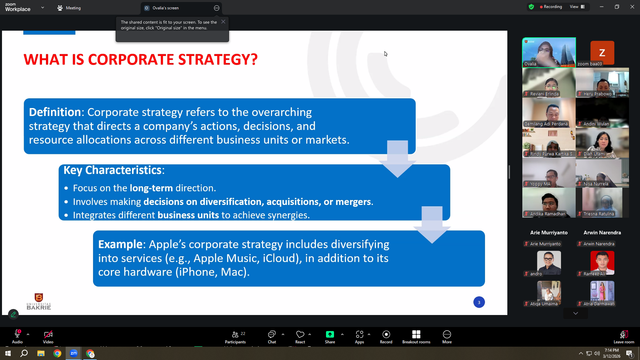
Task: Click the encryption shield icon
Action: pos(531,7)
